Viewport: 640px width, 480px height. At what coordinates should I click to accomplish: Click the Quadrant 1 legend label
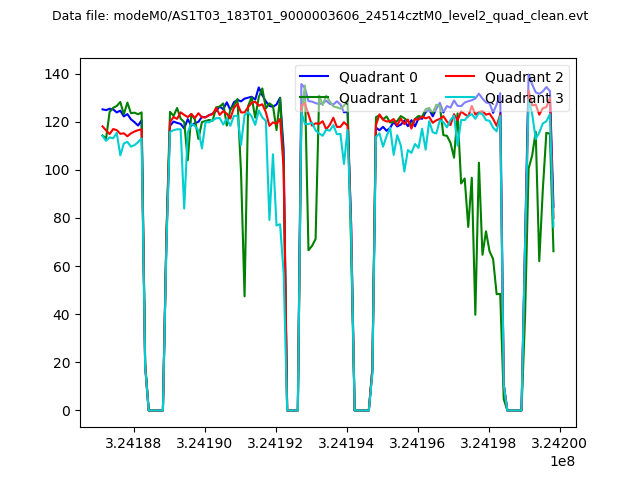(x=379, y=97)
